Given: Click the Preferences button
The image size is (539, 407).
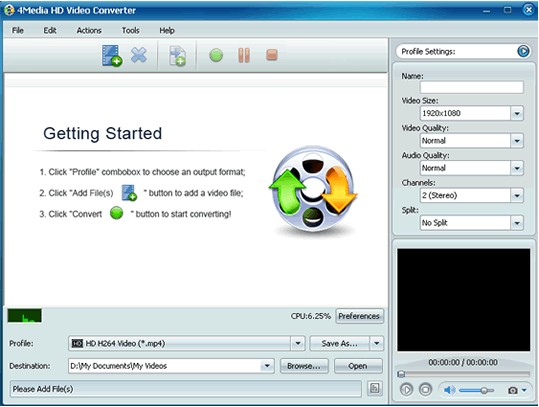Looking at the screenshot, I should click(359, 316).
